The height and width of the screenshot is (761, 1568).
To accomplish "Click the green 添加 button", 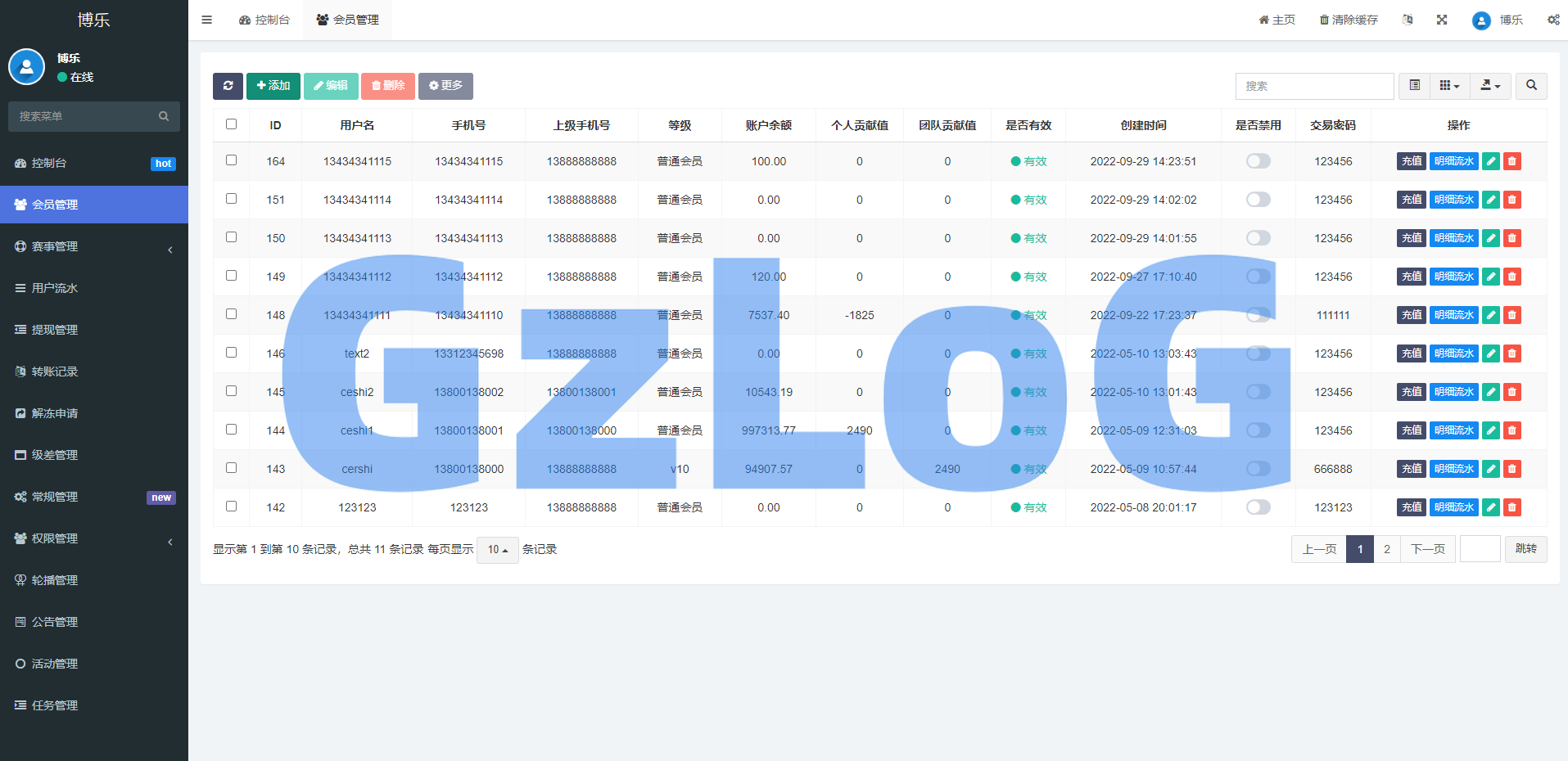I will (273, 86).
